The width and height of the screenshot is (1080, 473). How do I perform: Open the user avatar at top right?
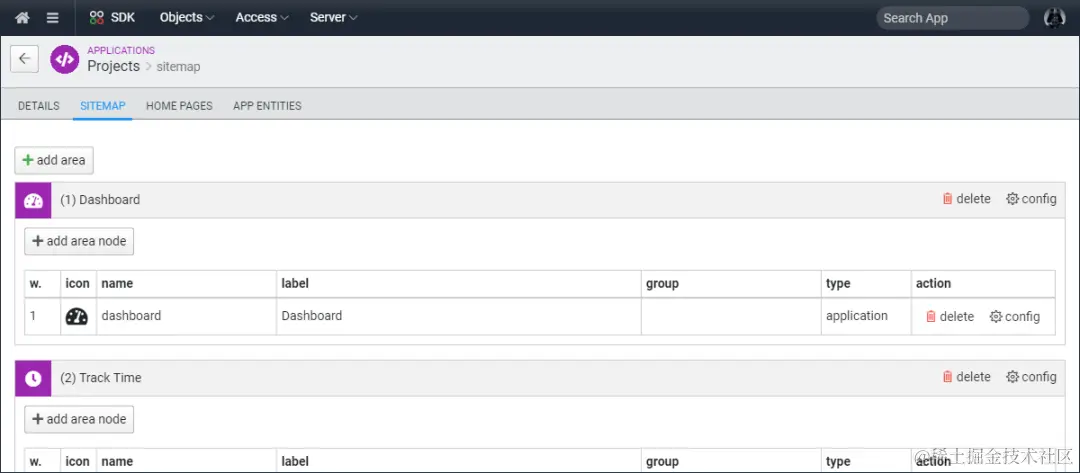pyautogui.click(x=1055, y=18)
